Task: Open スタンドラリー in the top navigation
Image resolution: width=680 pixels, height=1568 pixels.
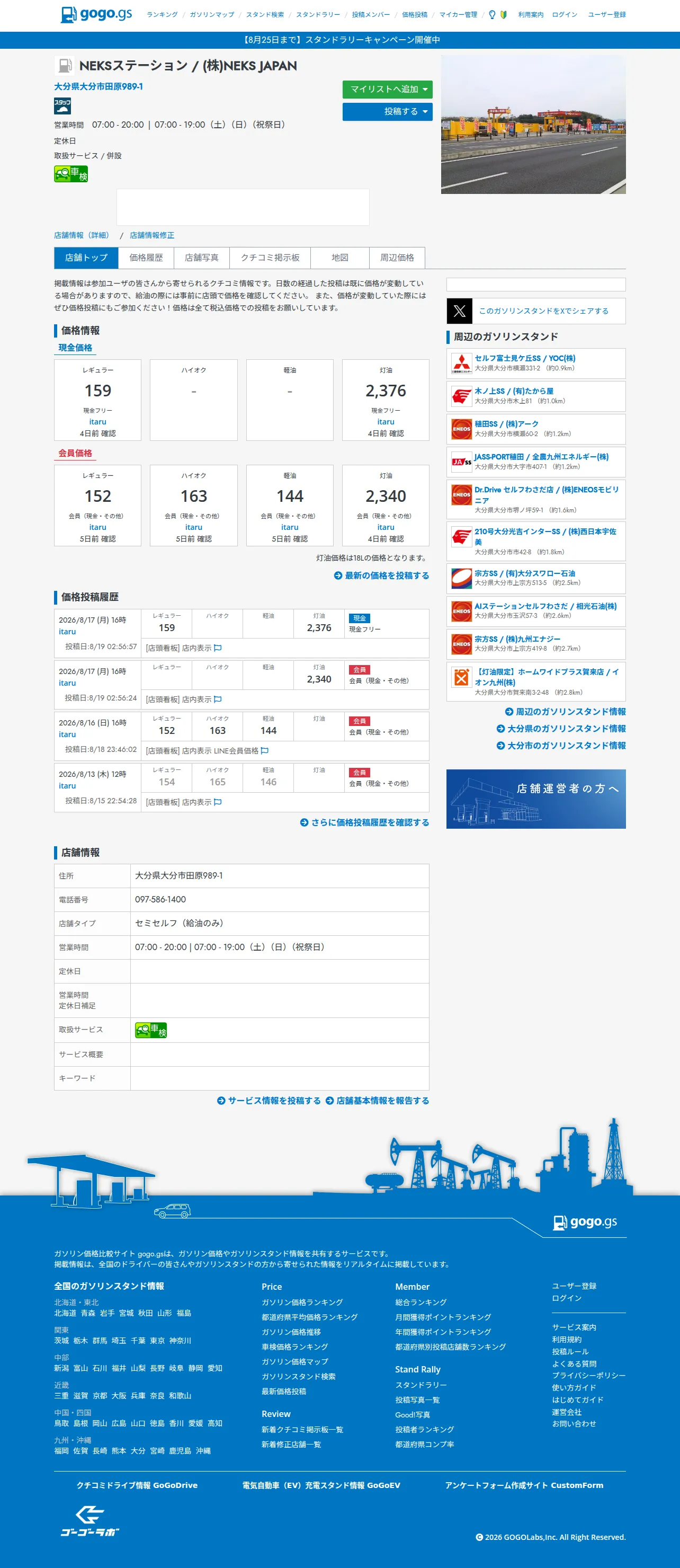Action: 318,15
